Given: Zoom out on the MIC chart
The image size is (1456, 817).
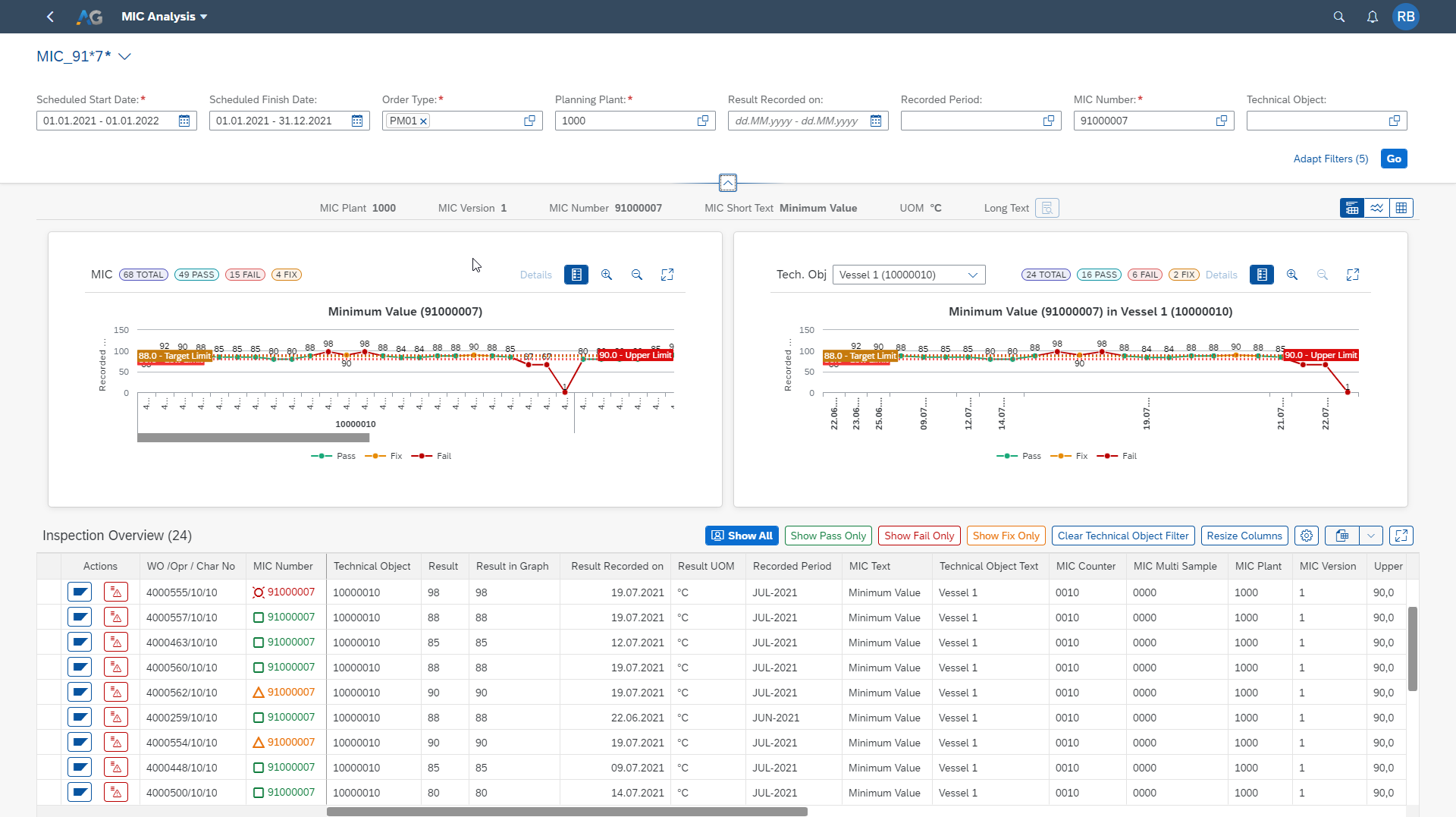Looking at the screenshot, I should (x=637, y=275).
